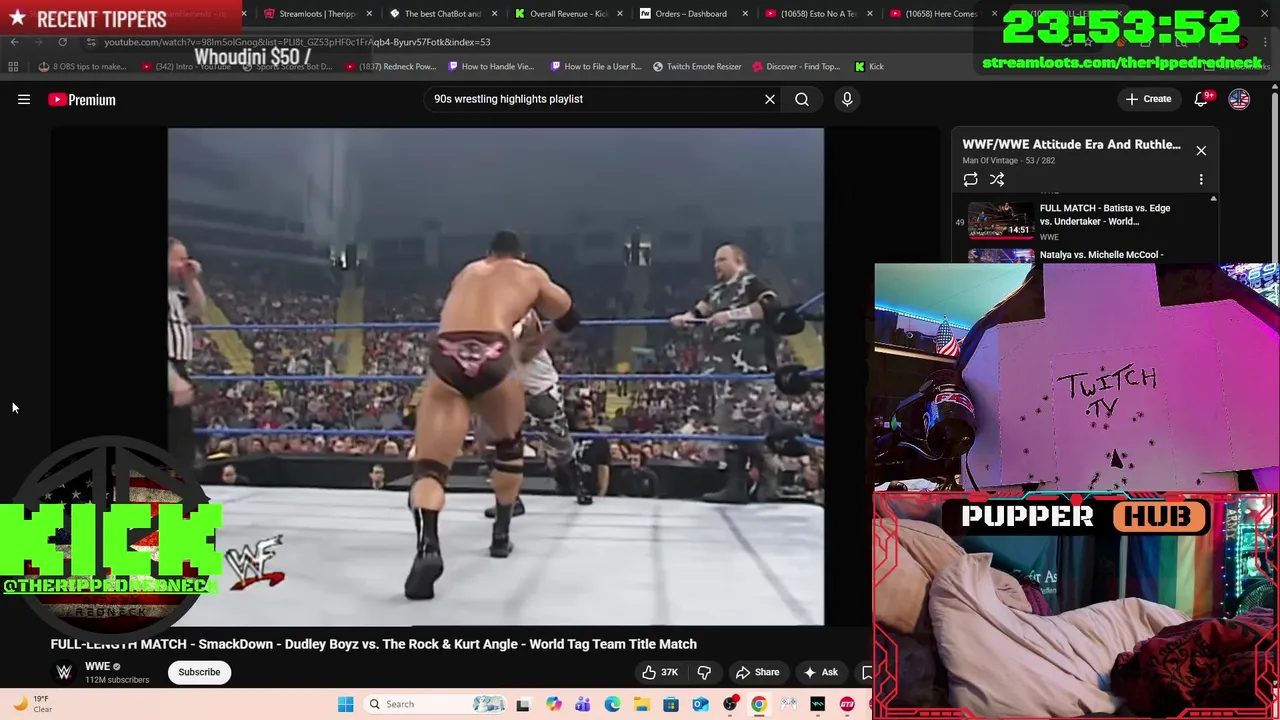
Task: Open File Explorer from the taskbar
Action: click(x=641, y=704)
